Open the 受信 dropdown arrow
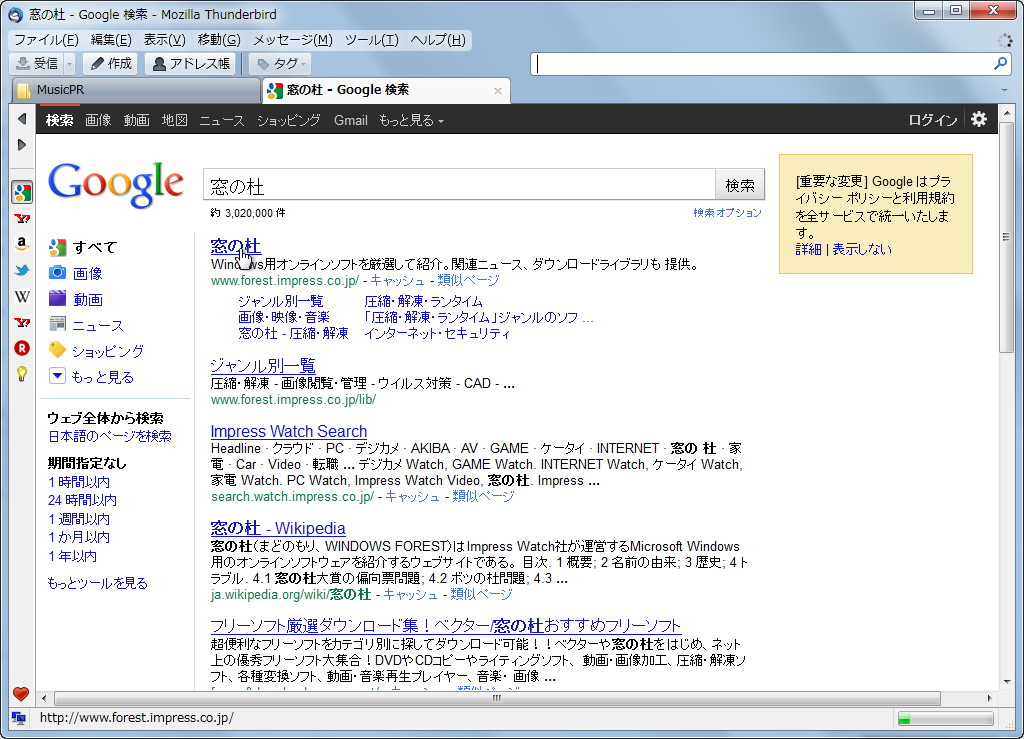 (69, 63)
